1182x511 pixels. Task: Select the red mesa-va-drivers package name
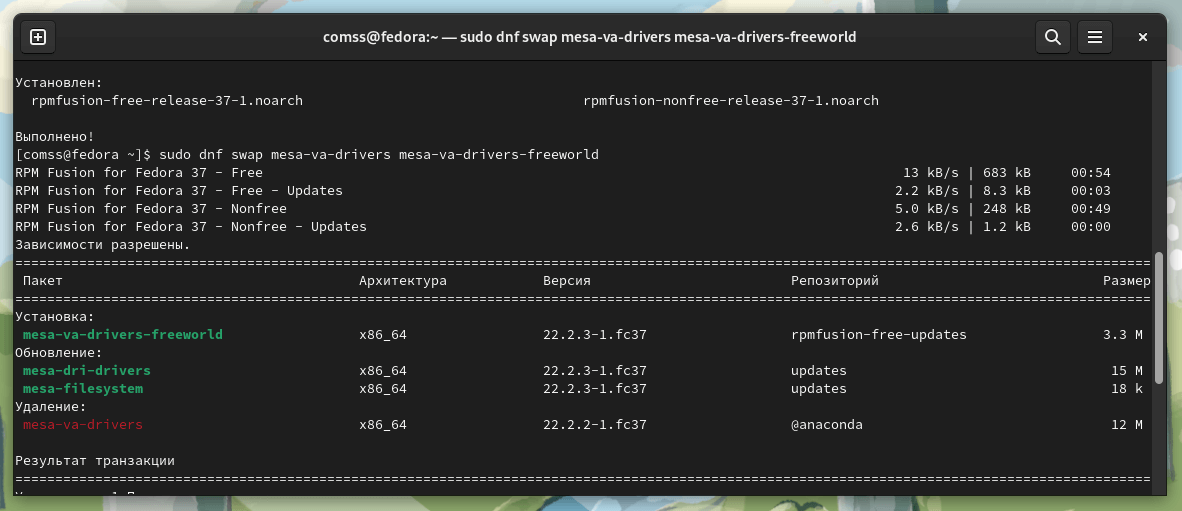coord(83,425)
